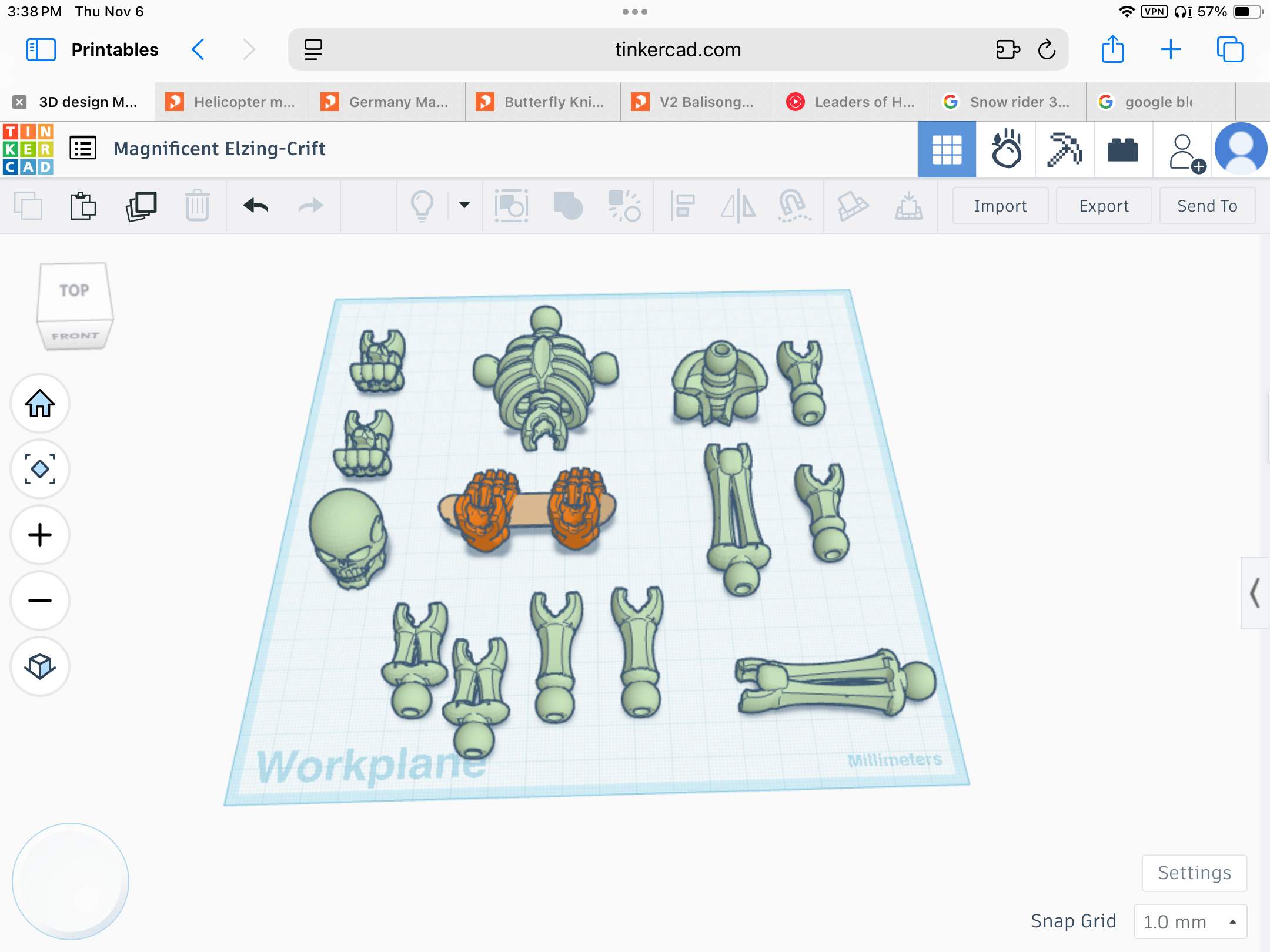Toggle the show all lightbulb
Image resolution: width=1270 pixels, height=952 pixels.
pyautogui.click(x=422, y=206)
